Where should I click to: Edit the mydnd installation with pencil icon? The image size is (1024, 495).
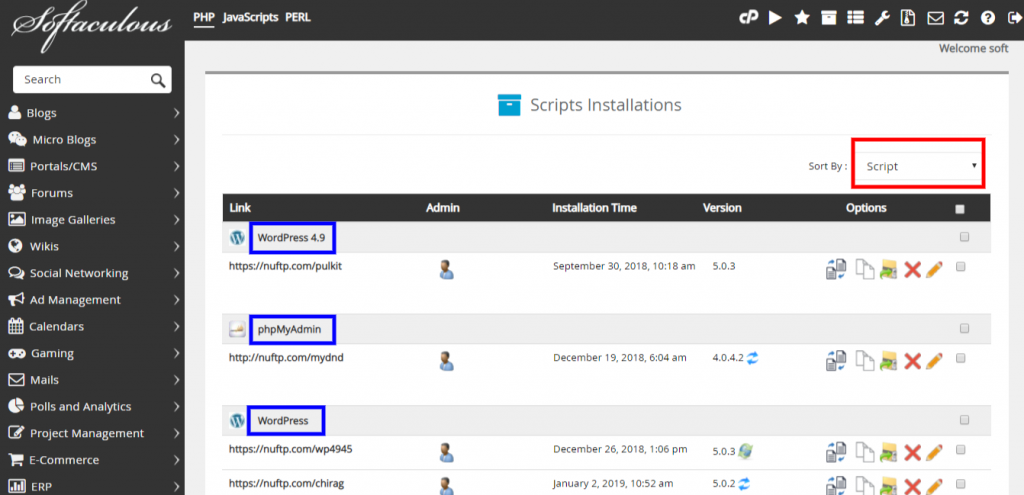[x=935, y=360]
